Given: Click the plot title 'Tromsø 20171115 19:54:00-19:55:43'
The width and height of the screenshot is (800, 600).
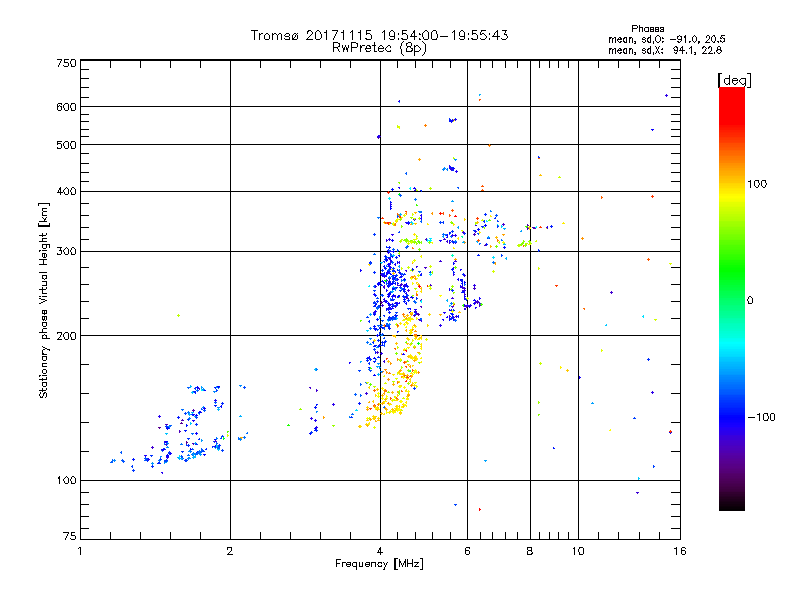Looking at the screenshot, I should (379, 35).
